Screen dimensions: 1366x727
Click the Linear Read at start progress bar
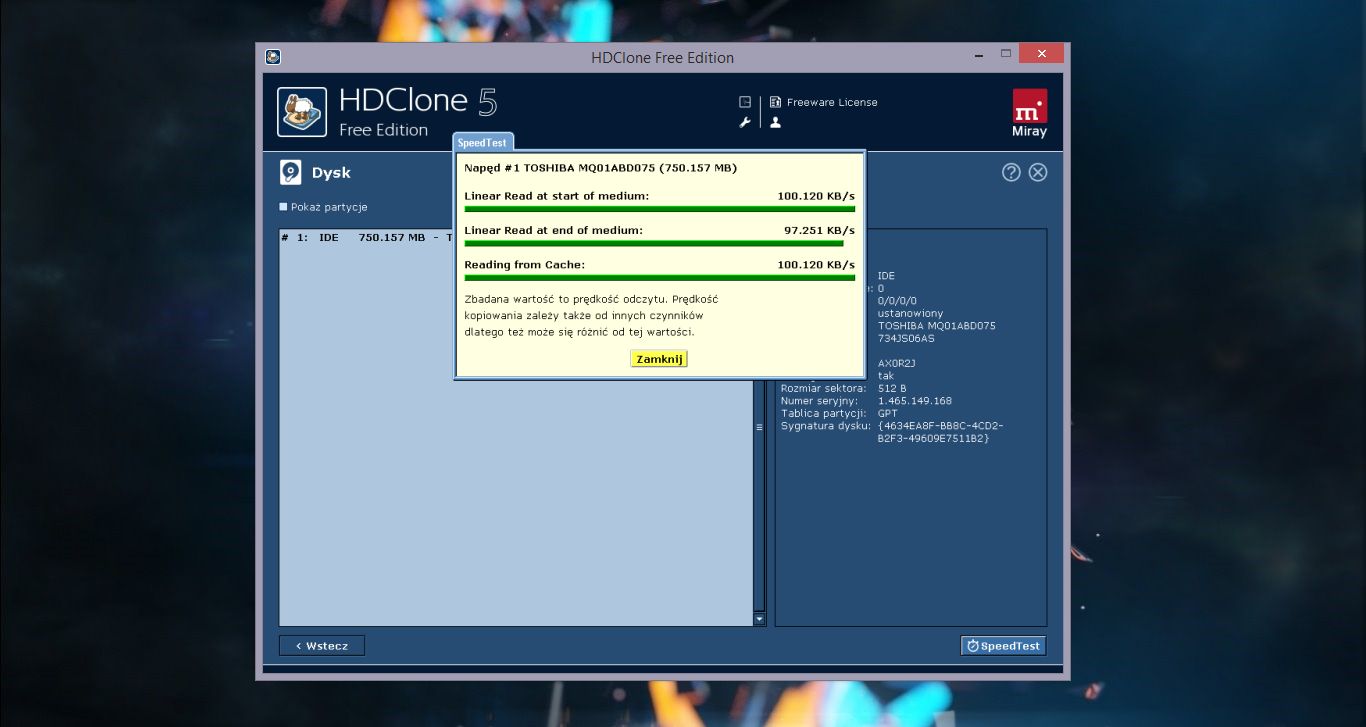click(660, 209)
